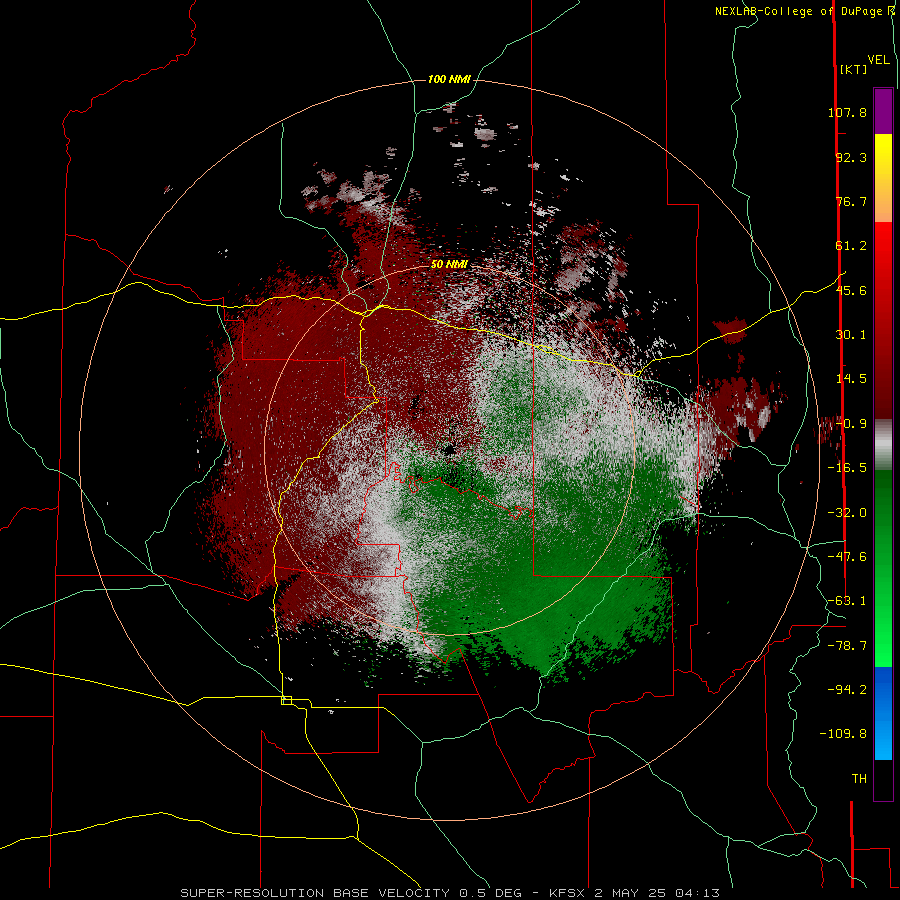This screenshot has height=900, width=900.
Task: Select the 45.6 scale value
Action: (851, 290)
